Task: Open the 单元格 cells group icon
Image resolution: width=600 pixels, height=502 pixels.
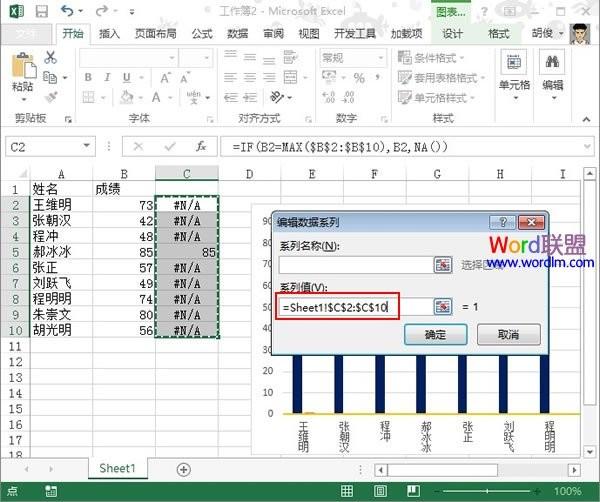Action: 514,70
